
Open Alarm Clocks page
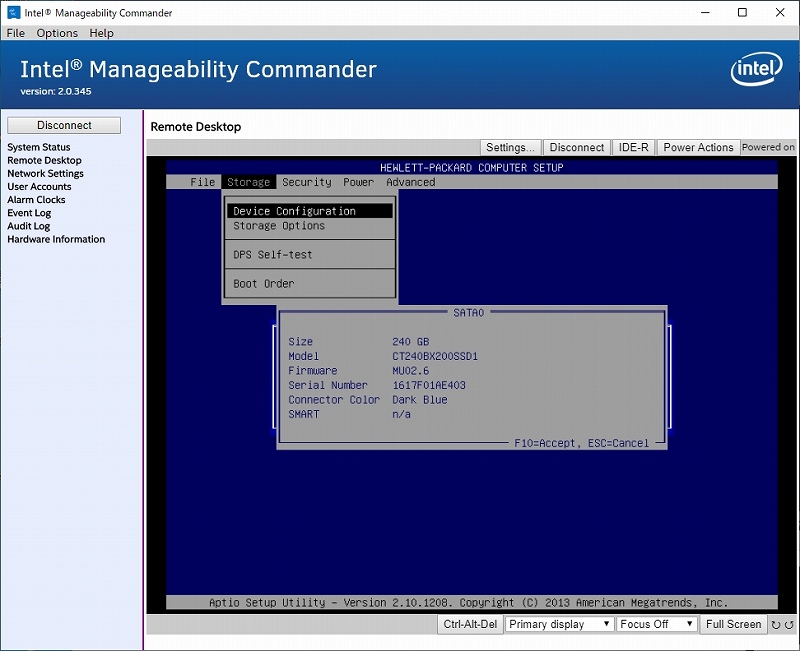pyautogui.click(x=36, y=200)
